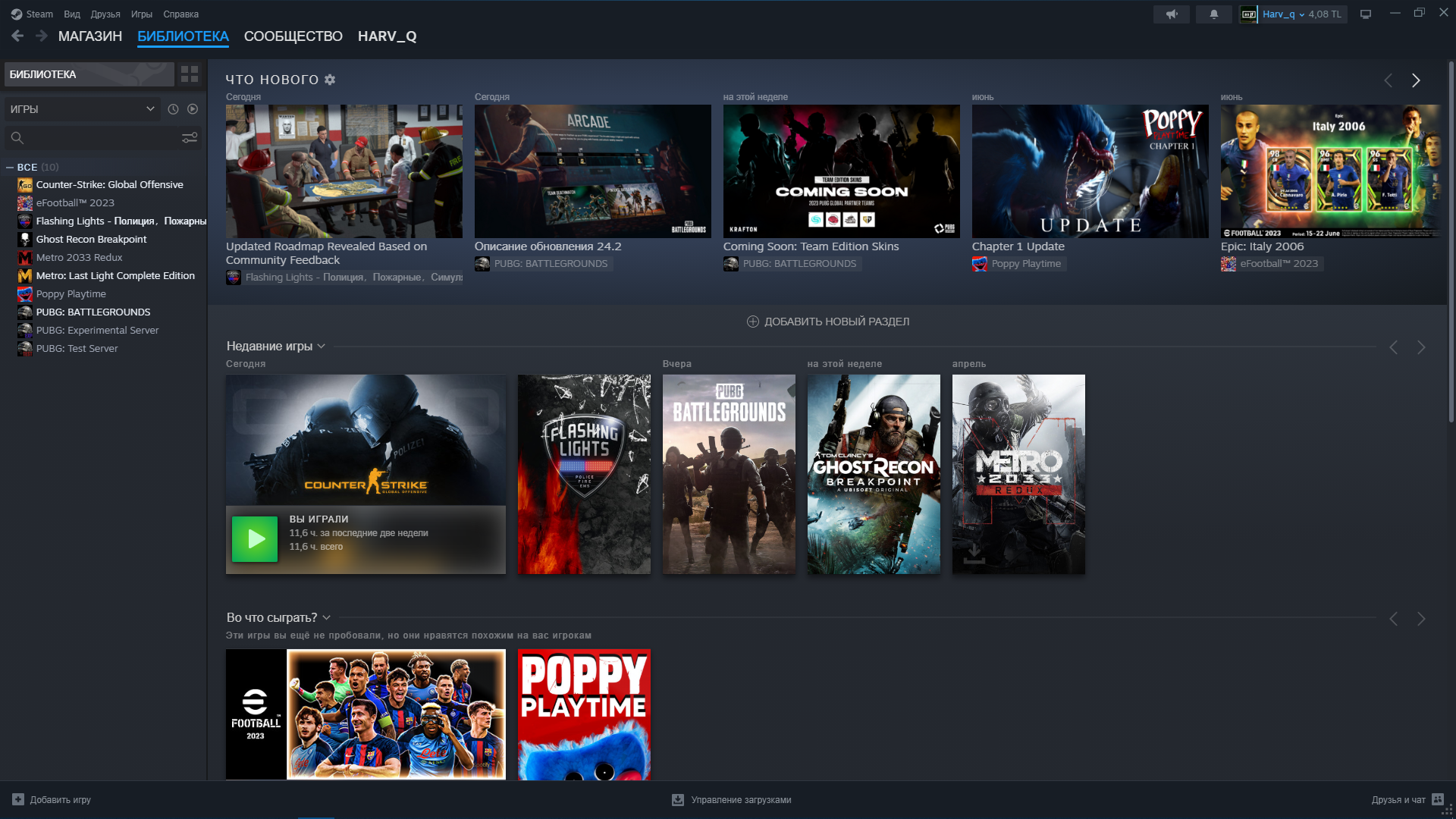
Task: Select Metro: Last Light Complete Edition
Action: tap(115, 276)
